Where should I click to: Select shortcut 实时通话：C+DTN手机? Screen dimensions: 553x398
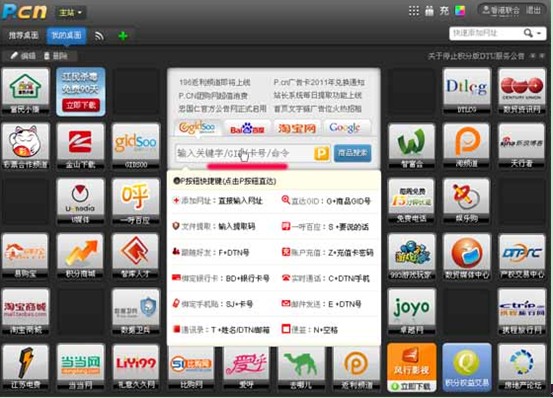326,278
